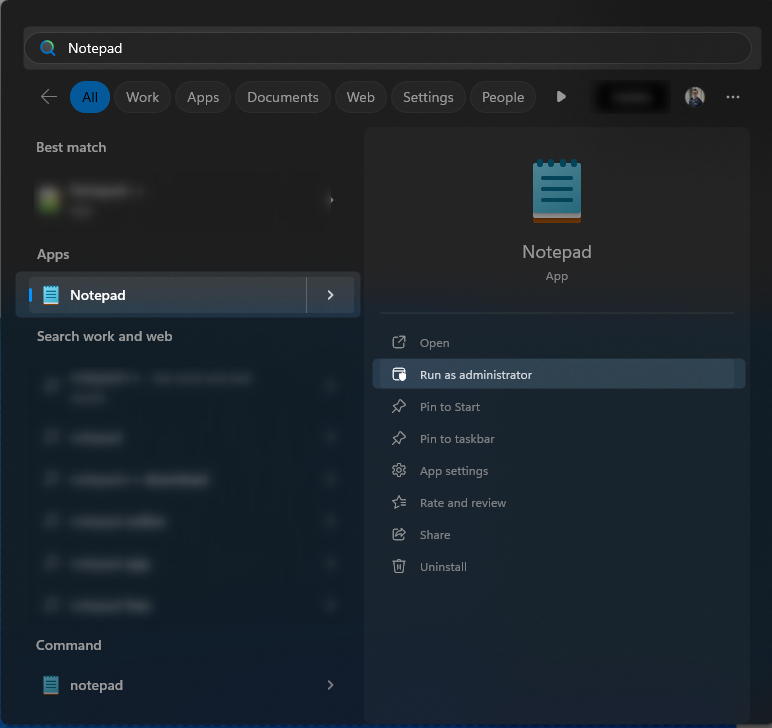Click the App settings gear icon
The height and width of the screenshot is (728, 772).
point(399,470)
